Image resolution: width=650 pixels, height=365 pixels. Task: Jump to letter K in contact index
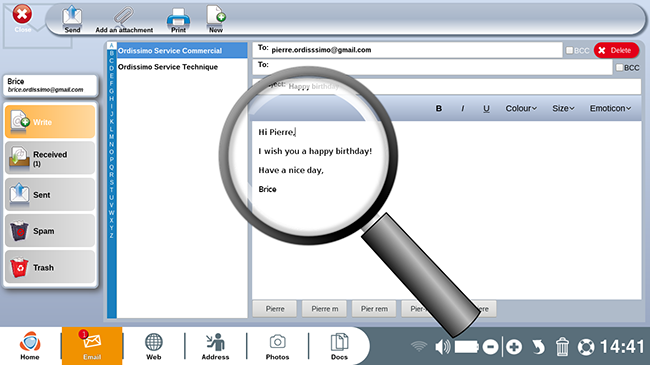pos(111,122)
